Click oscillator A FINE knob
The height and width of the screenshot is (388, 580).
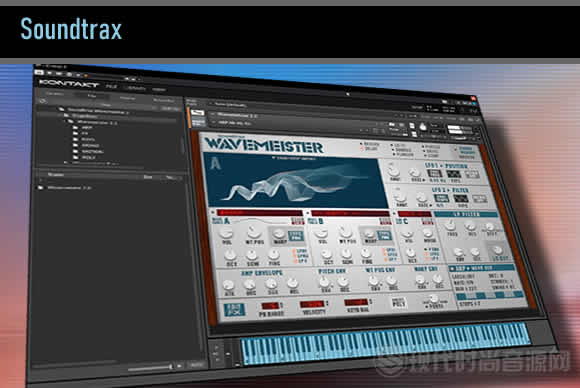273,255
